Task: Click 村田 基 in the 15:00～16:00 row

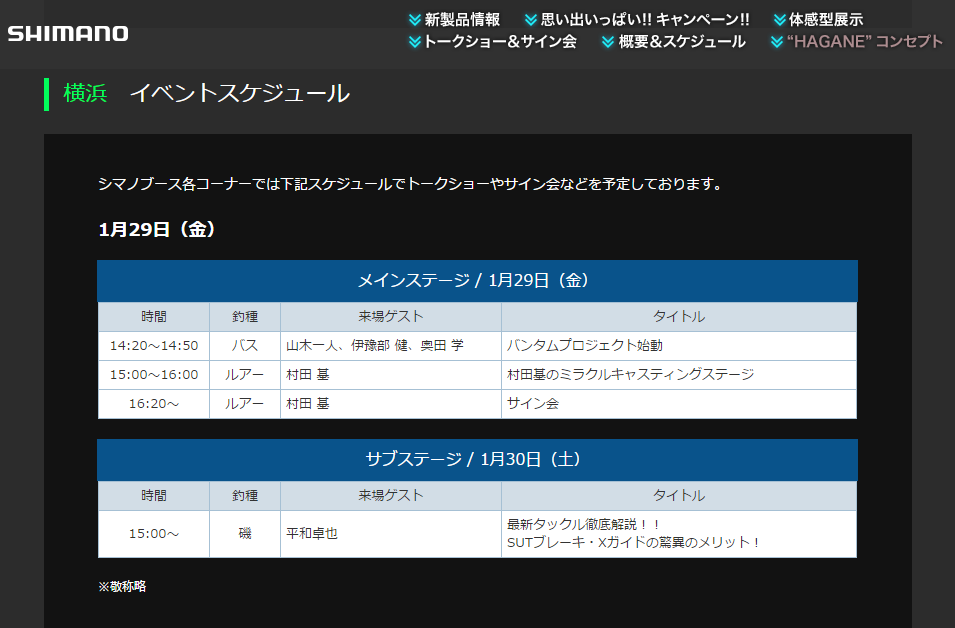Action: click(x=308, y=375)
